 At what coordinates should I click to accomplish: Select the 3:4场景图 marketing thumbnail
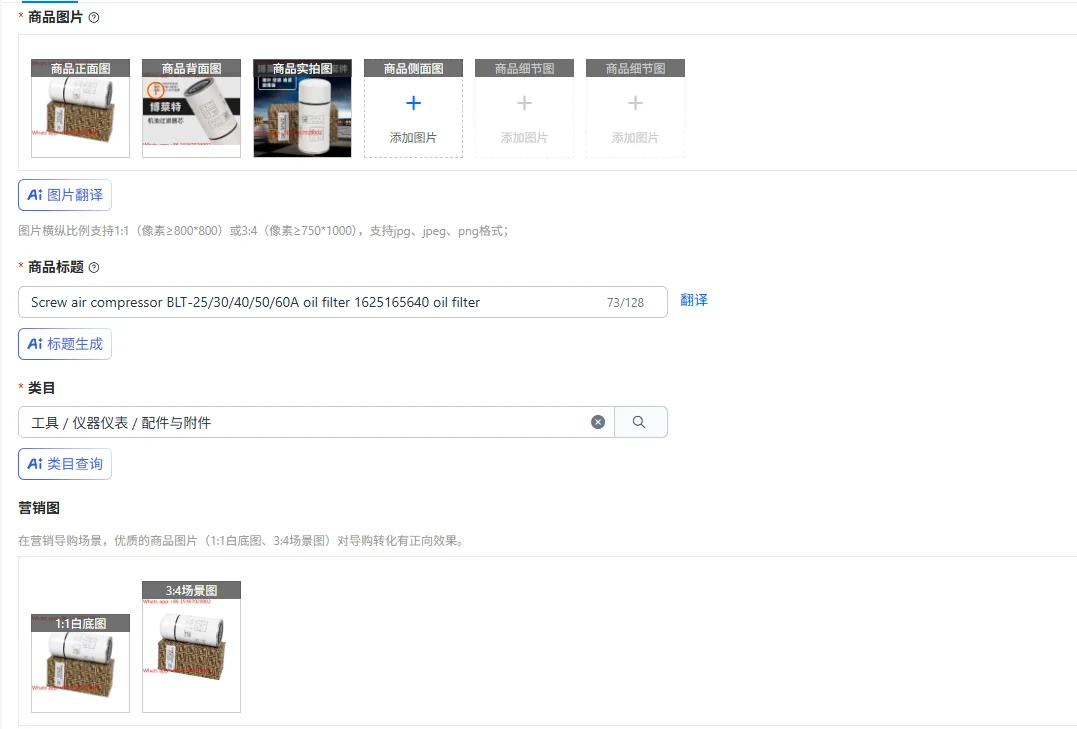[192, 647]
